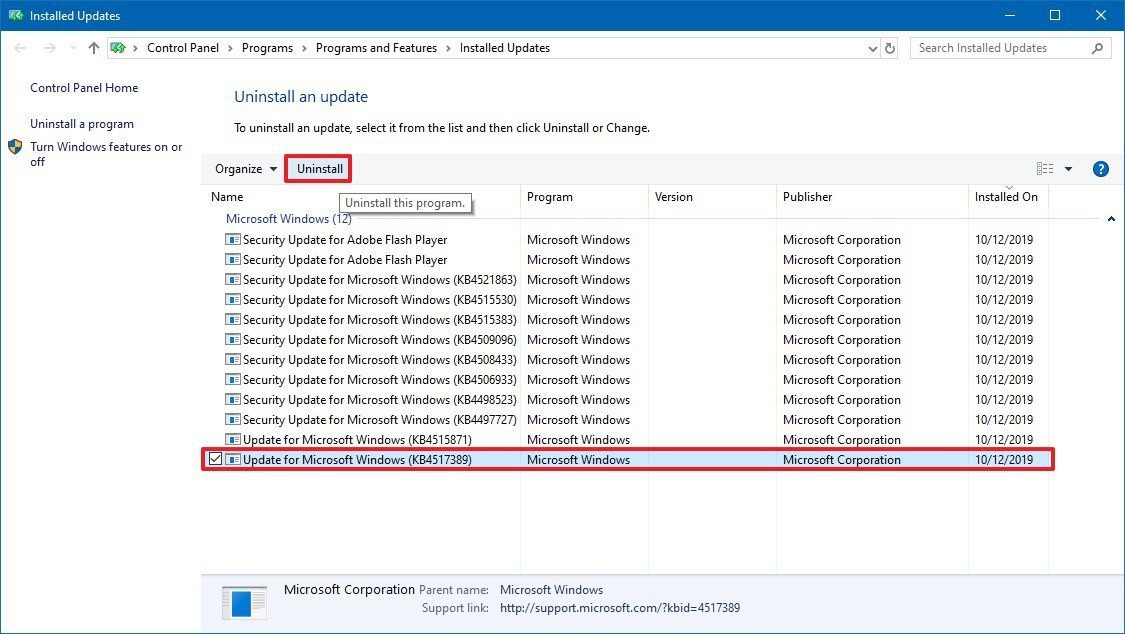
Task: Sort by the Version column header
Action: coord(674,197)
